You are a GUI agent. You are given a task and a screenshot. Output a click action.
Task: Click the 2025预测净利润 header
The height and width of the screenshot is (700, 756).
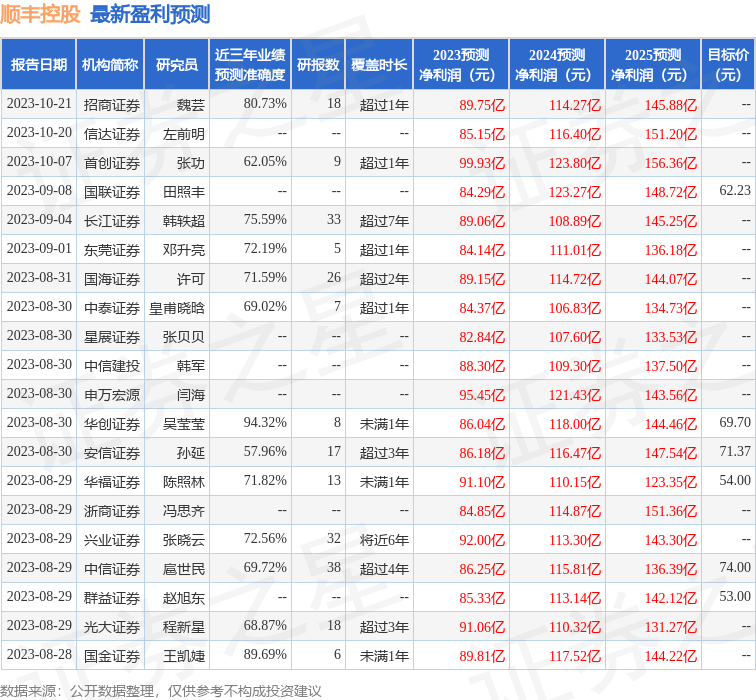[x=653, y=65]
